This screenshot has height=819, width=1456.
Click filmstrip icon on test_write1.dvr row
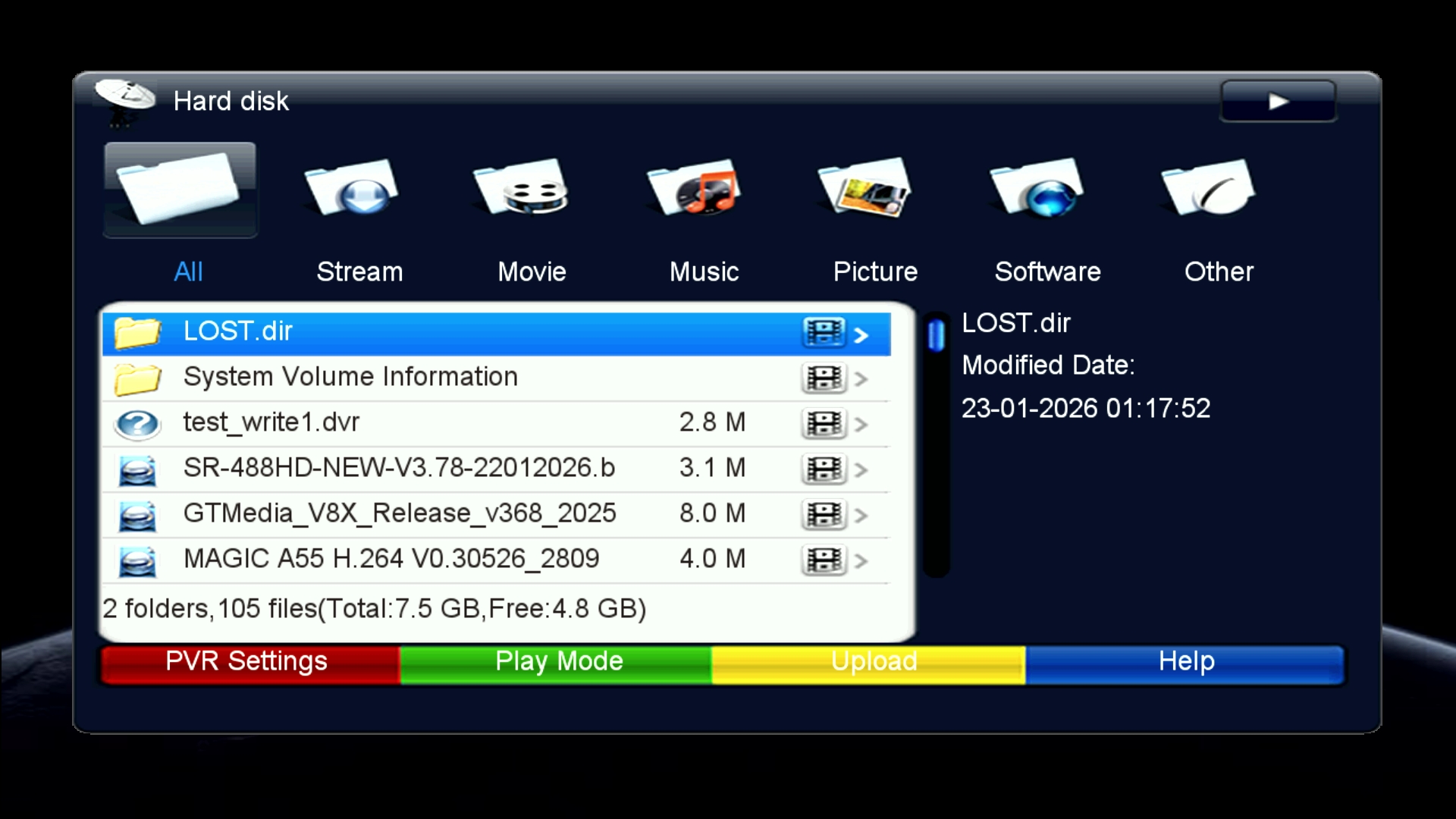pyautogui.click(x=824, y=424)
